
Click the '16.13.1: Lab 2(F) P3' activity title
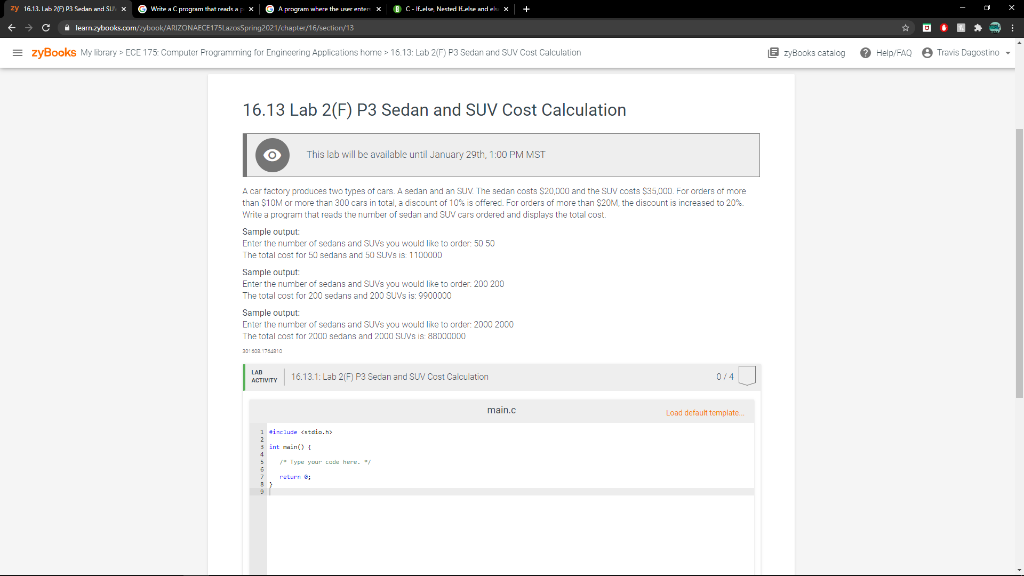coord(389,377)
